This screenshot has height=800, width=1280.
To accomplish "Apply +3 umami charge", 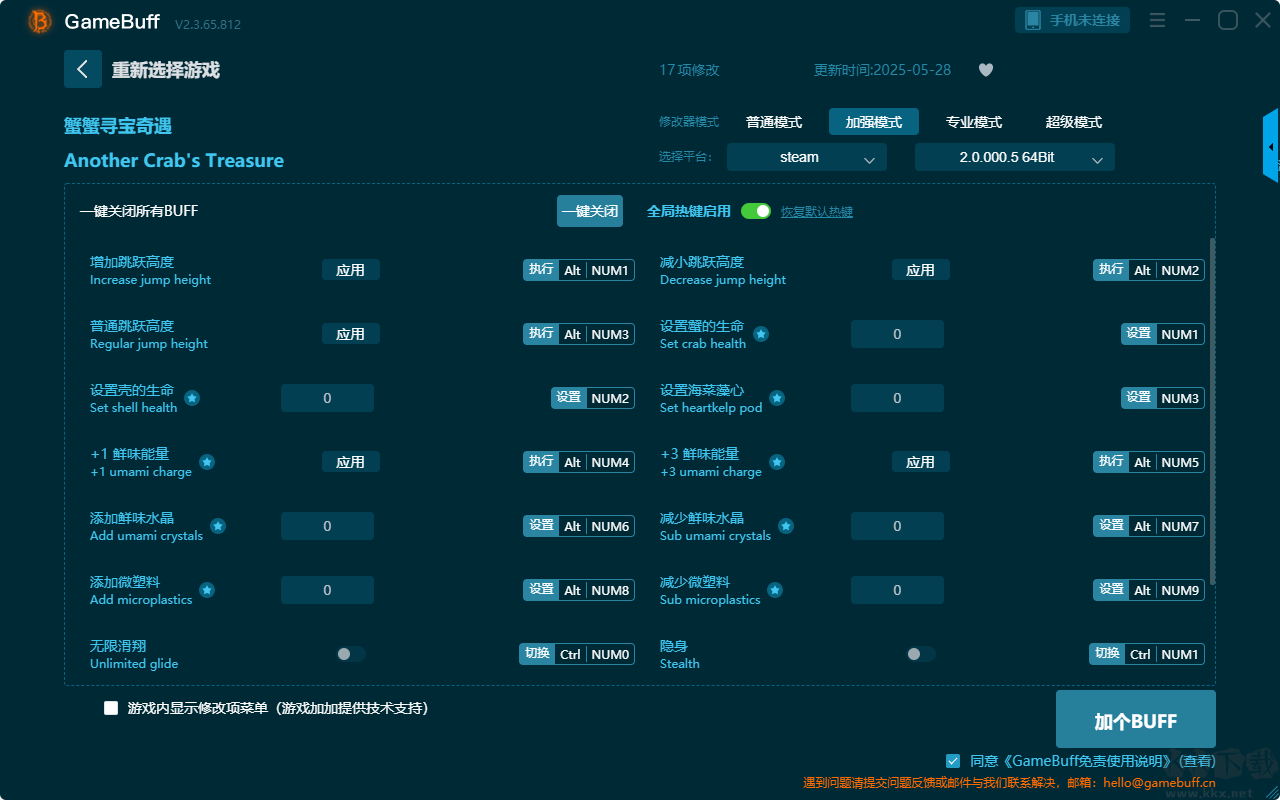I will 921,462.
